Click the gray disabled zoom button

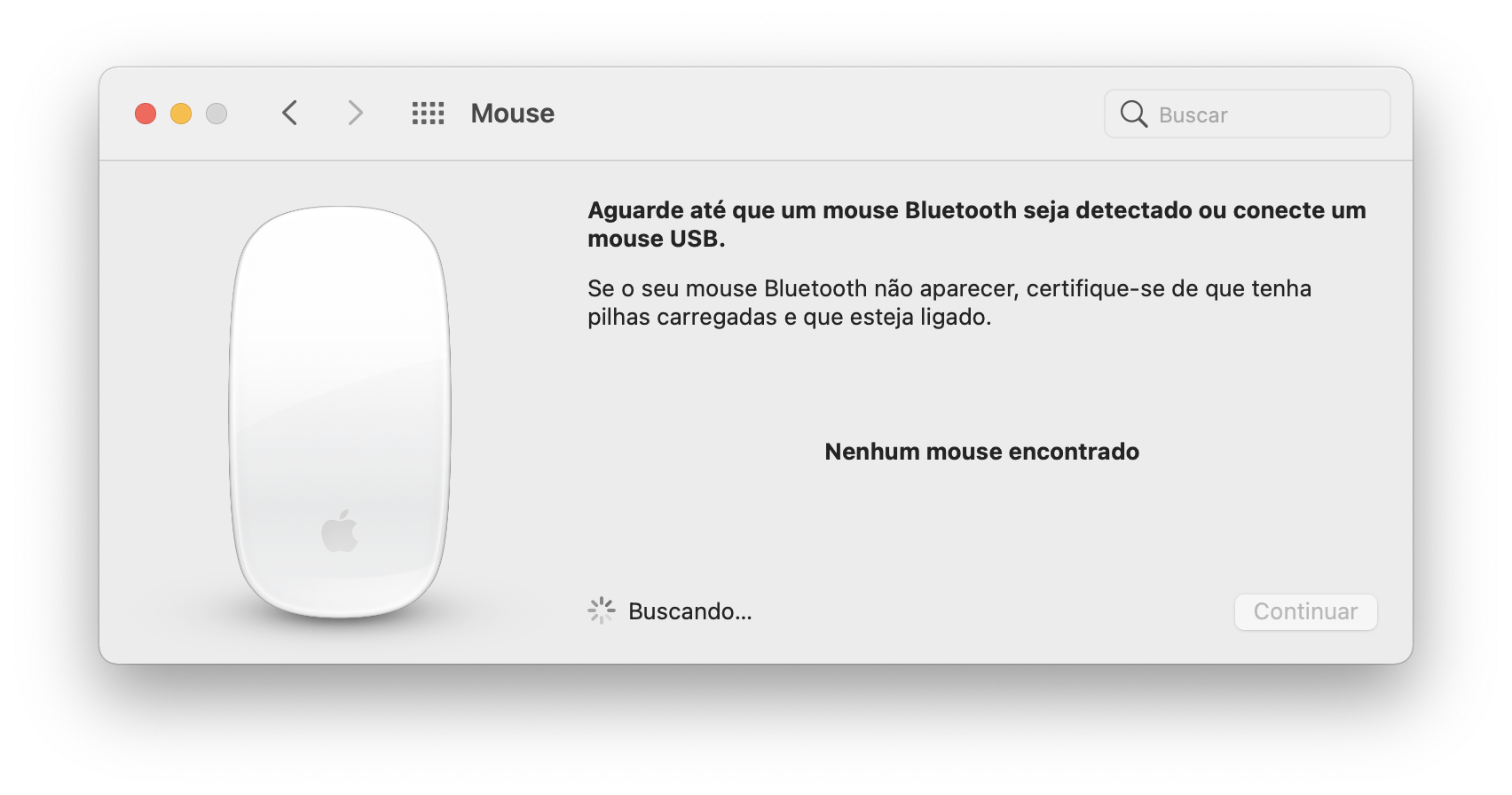[217, 114]
